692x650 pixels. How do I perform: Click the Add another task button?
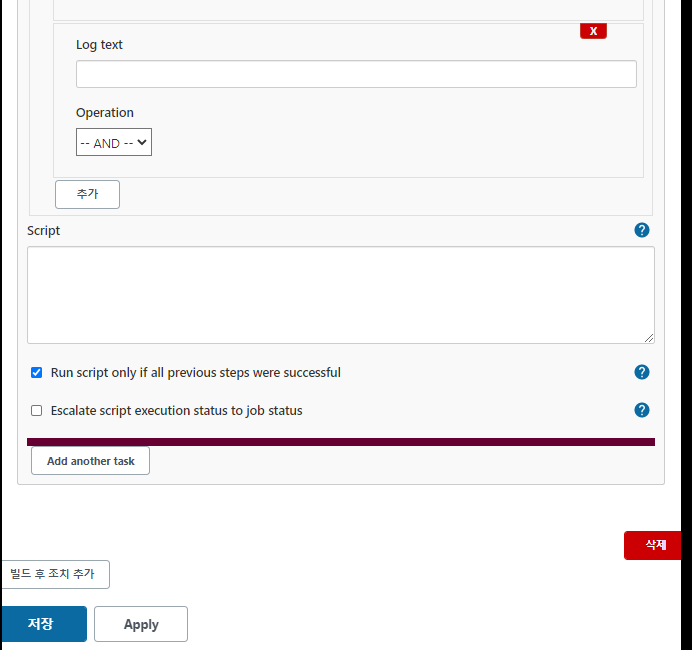click(x=90, y=461)
